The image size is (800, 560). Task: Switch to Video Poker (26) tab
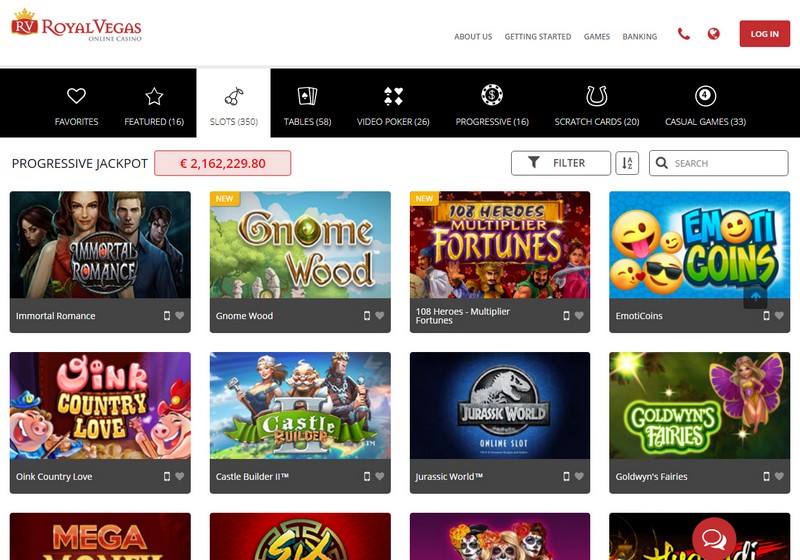tap(393, 106)
